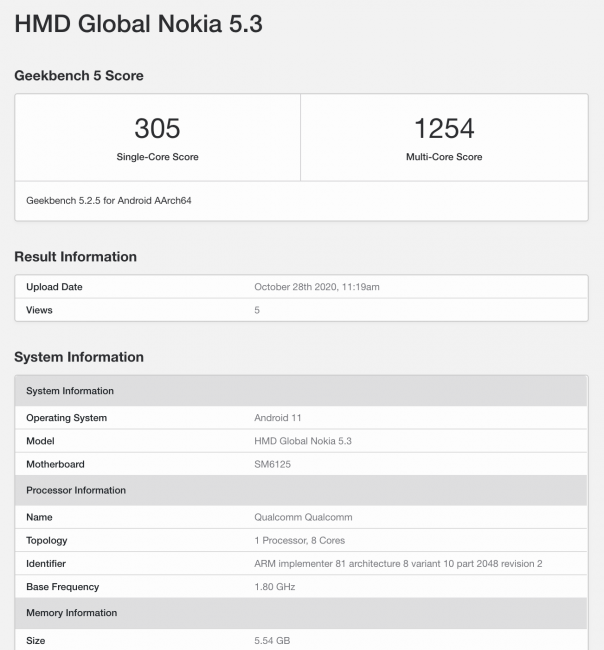Click the Multi-Core Score label
The height and width of the screenshot is (650, 604).
tap(444, 157)
